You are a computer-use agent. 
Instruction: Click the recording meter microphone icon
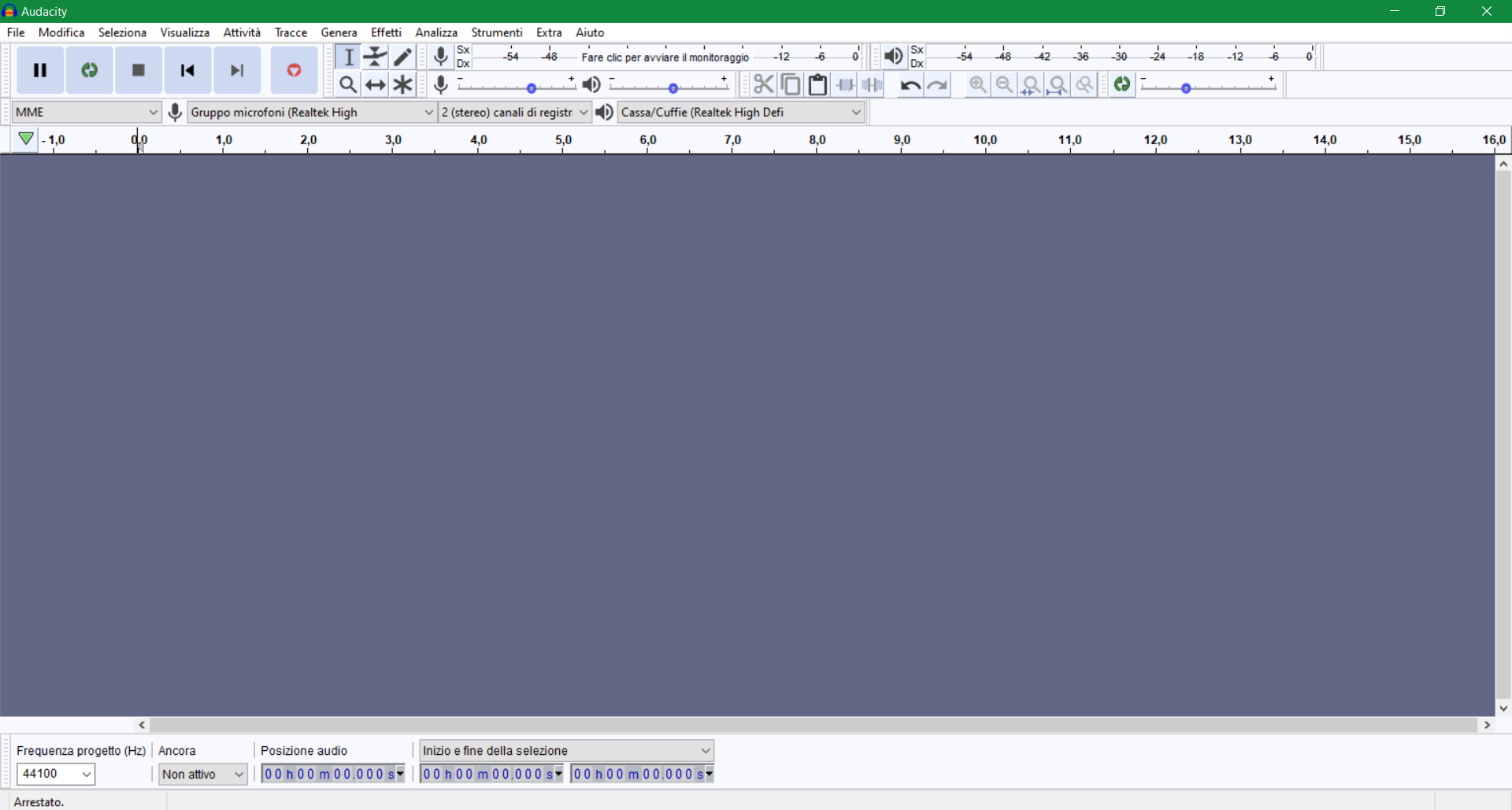tap(441, 57)
